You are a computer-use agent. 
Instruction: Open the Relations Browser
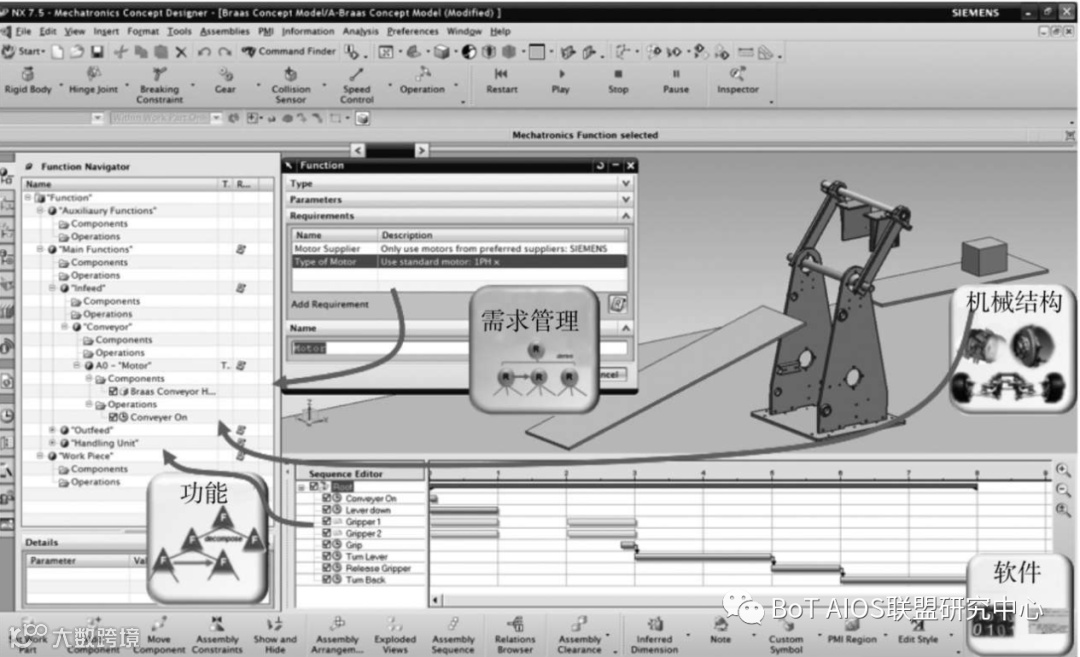(x=515, y=635)
